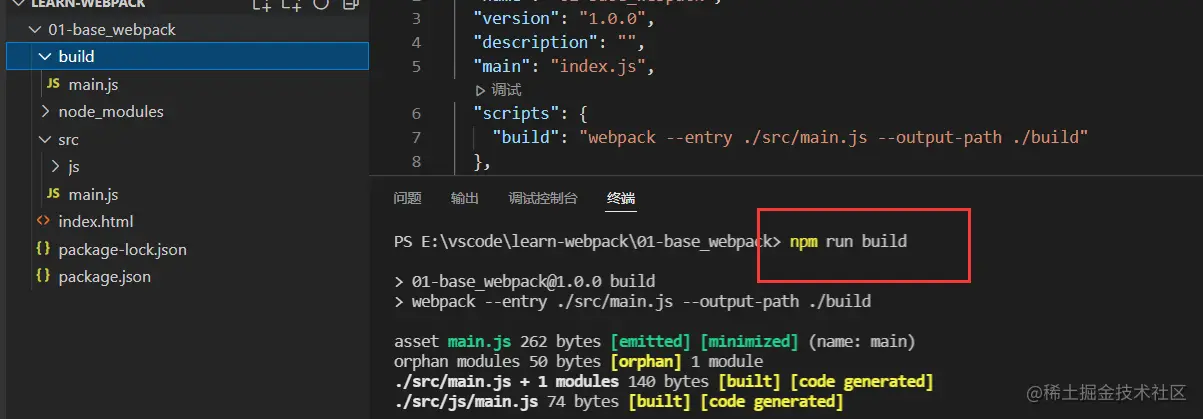Expand the node_modules folder chevron
Screen dimensions: 1203x419
click(44, 112)
